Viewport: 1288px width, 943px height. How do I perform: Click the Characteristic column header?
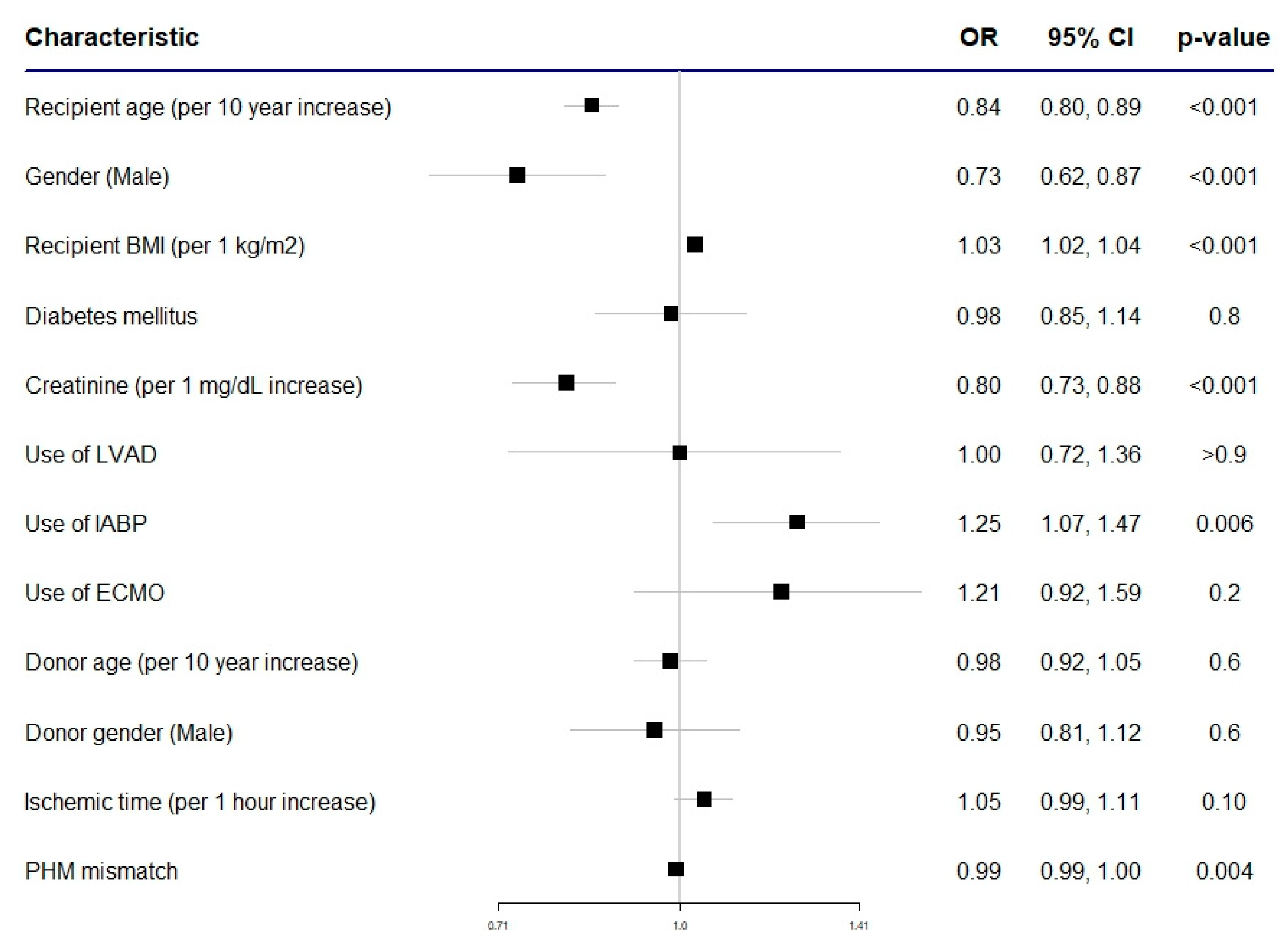112,38
